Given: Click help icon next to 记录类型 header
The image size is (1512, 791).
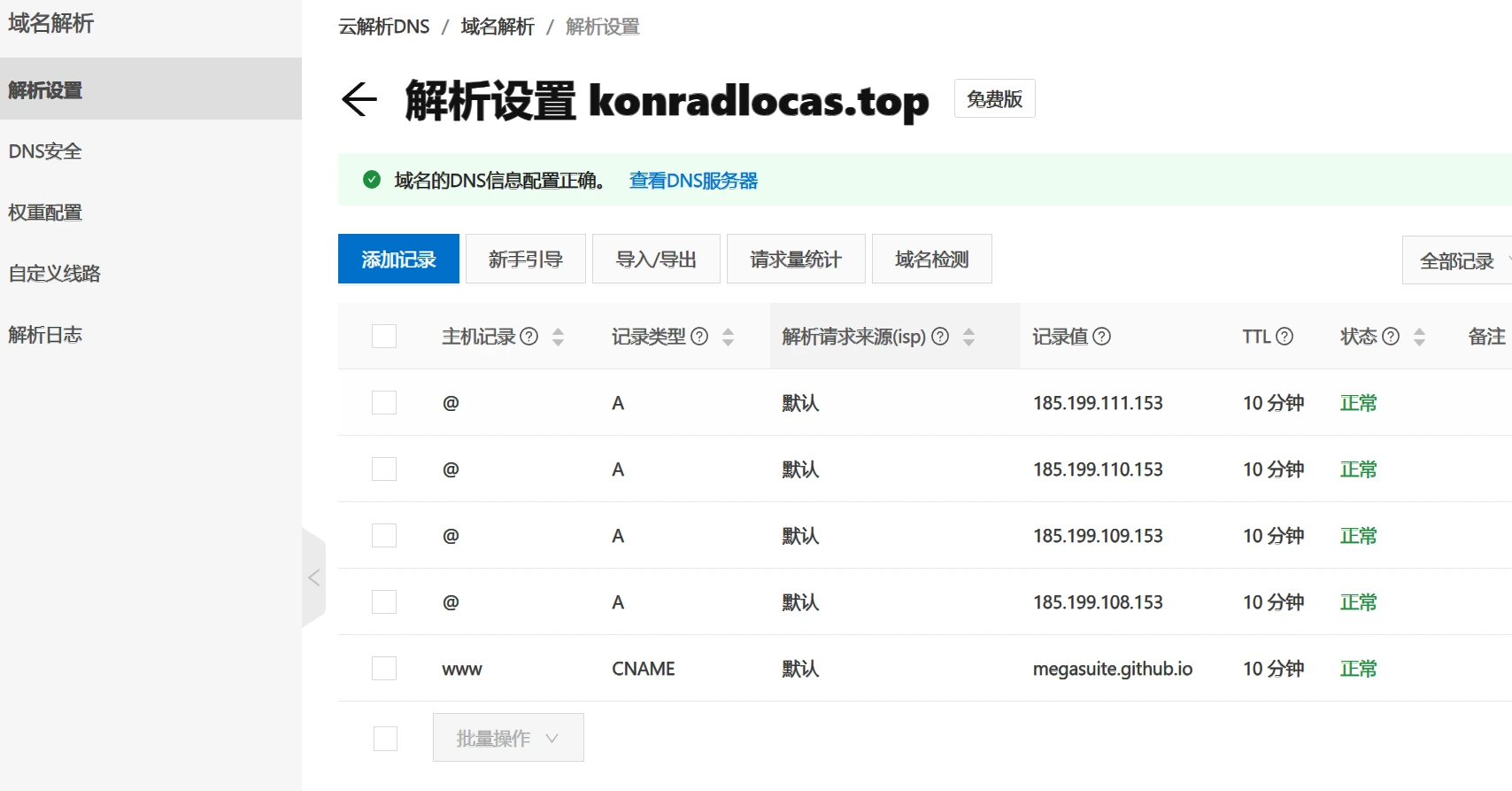Looking at the screenshot, I should (x=699, y=337).
